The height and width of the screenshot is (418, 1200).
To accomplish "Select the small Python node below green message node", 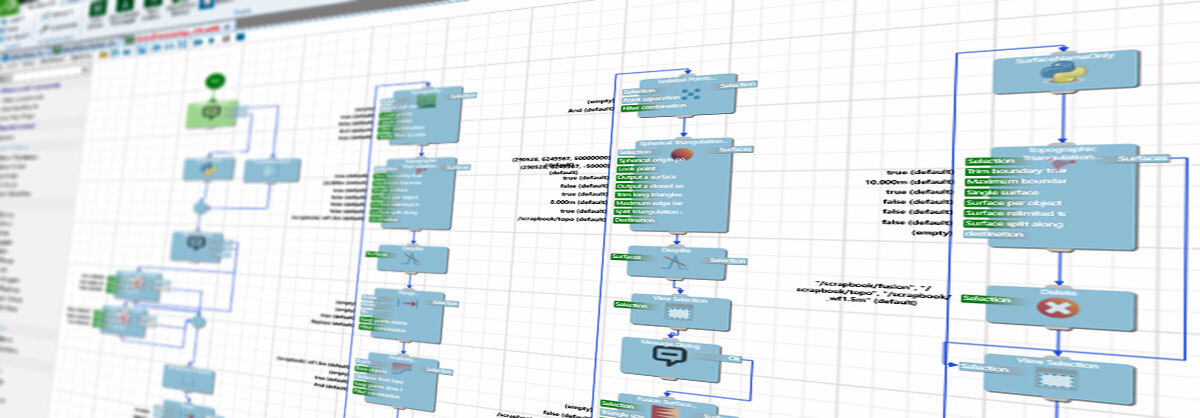I will tap(208, 170).
